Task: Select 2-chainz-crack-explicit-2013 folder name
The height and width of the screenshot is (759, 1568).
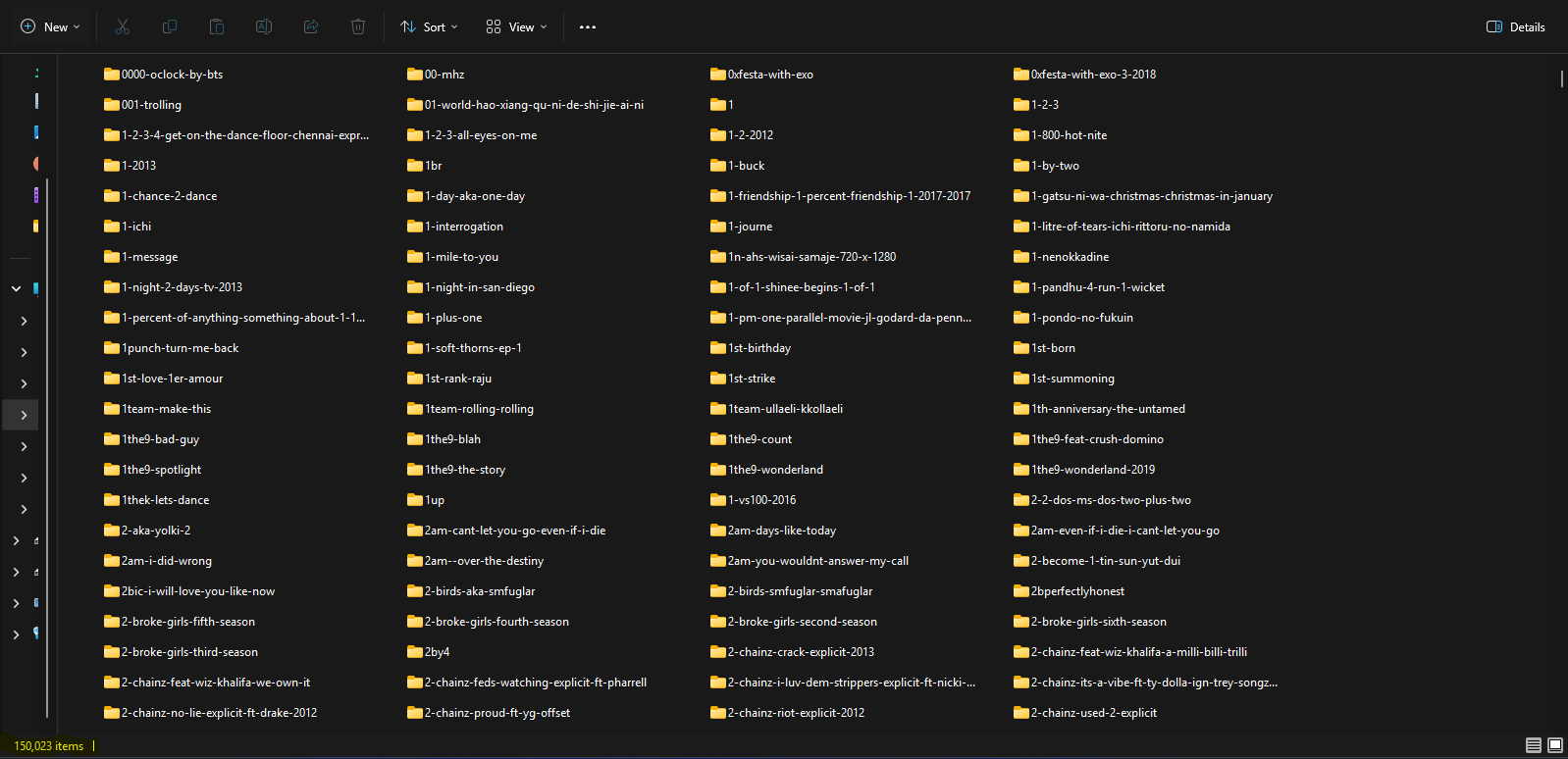Action: (x=801, y=652)
